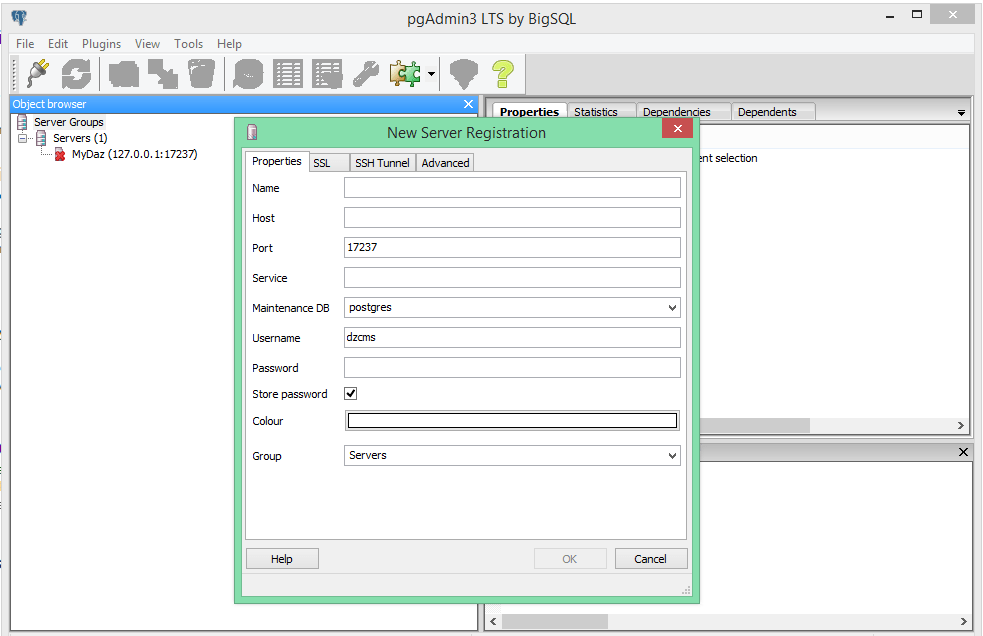The width and height of the screenshot is (983, 636).
Task: Close the Object browser panel
Action: click(468, 104)
